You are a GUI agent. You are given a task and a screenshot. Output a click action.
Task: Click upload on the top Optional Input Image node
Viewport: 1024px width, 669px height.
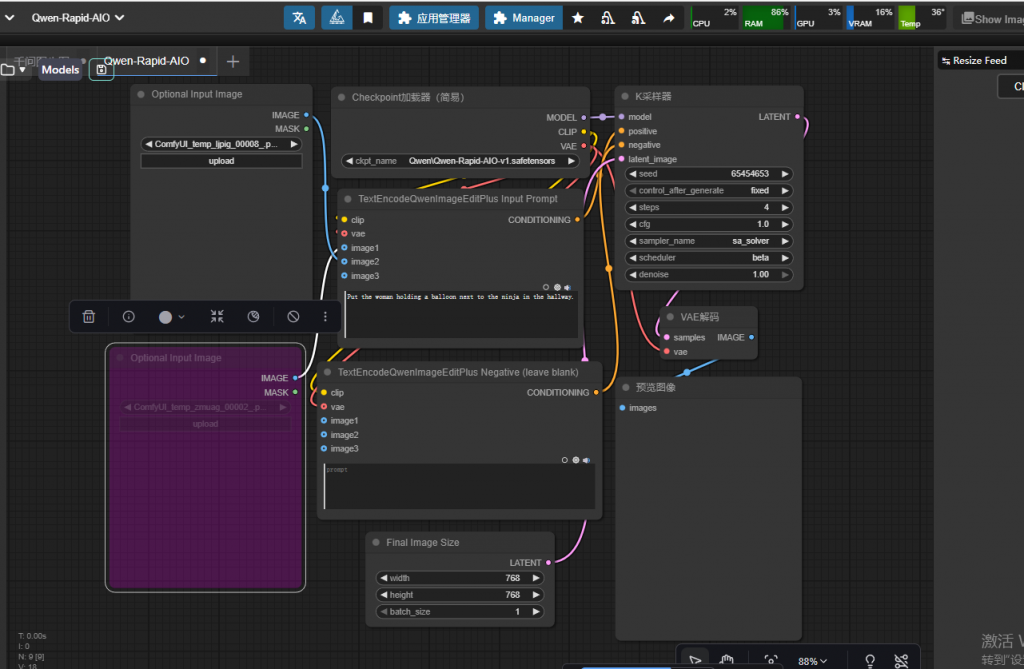[x=221, y=161]
